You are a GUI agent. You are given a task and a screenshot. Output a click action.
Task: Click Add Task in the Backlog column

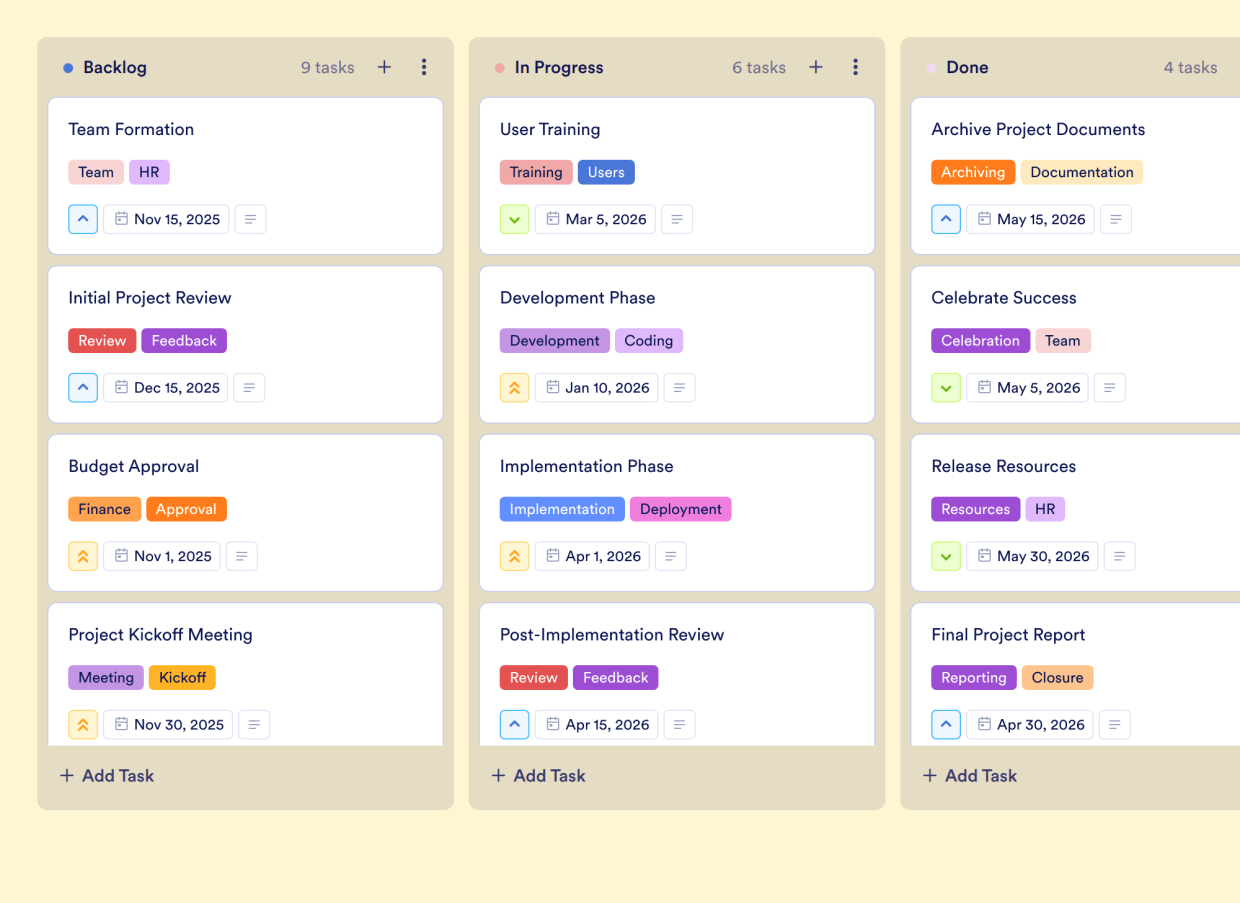coord(106,775)
